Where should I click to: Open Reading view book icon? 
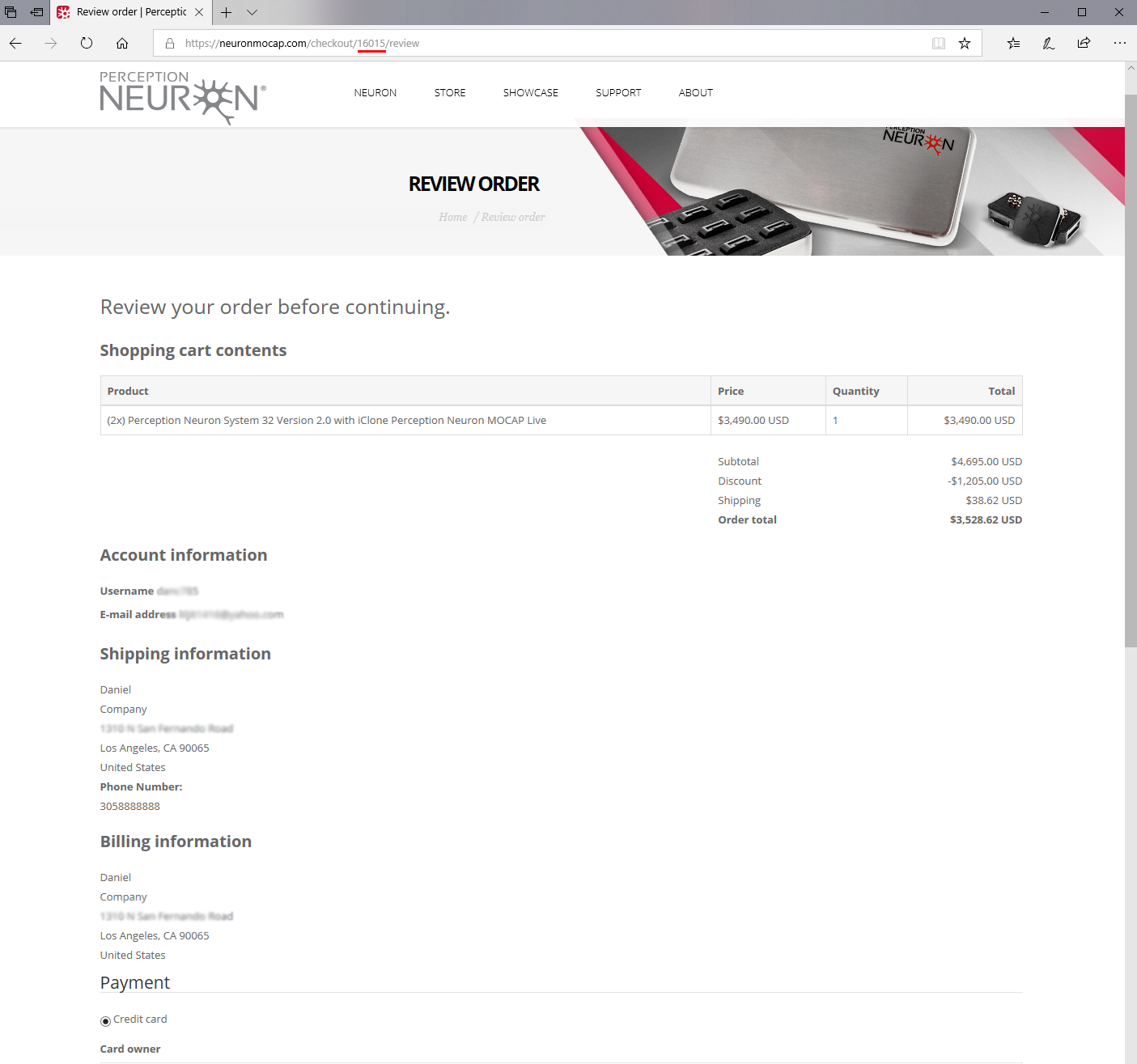pyautogui.click(x=939, y=44)
